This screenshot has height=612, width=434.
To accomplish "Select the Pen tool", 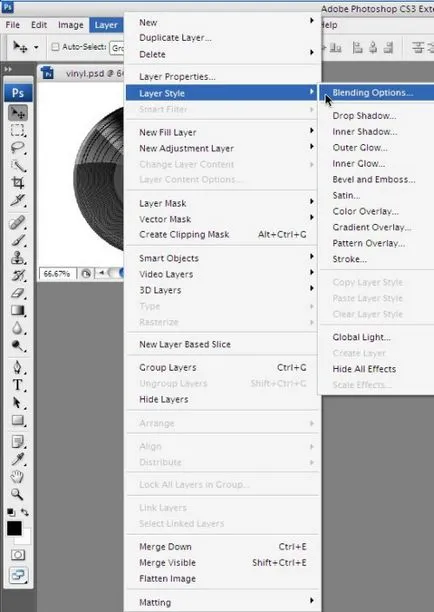I will [18, 368].
